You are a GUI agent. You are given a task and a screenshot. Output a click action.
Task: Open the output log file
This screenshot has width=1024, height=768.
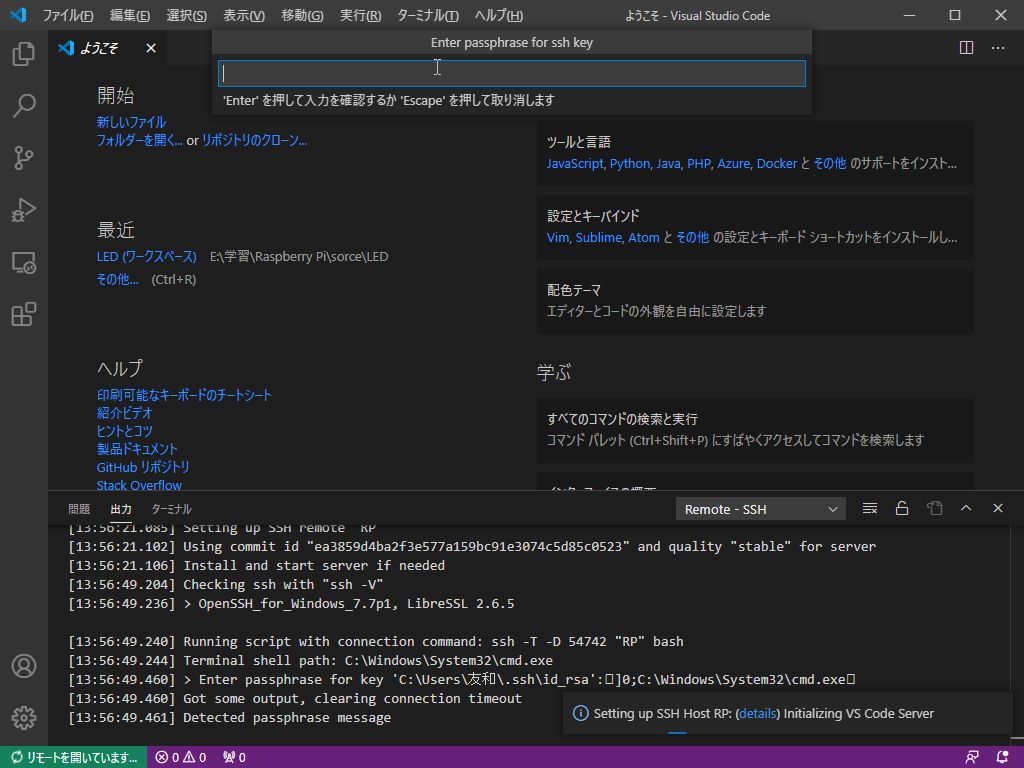click(x=935, y=508)
